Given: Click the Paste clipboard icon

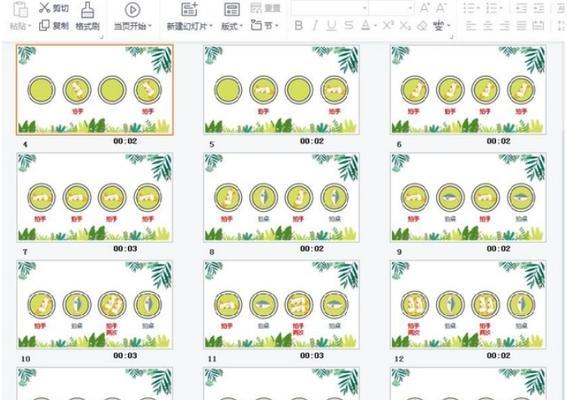Looking at the screenshot, I should [20, 9].
